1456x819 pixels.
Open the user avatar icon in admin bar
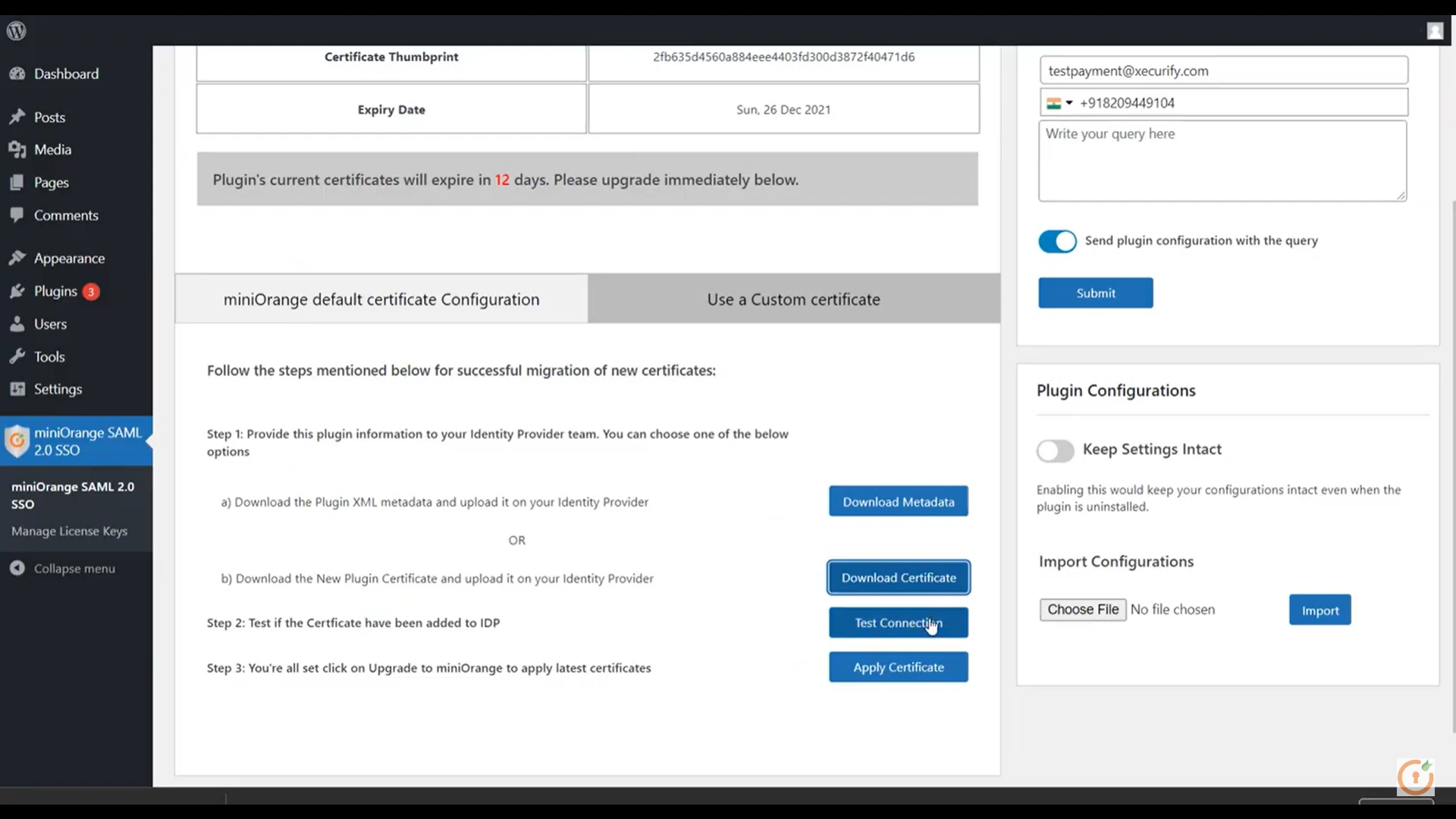(x=1435, y=30)
